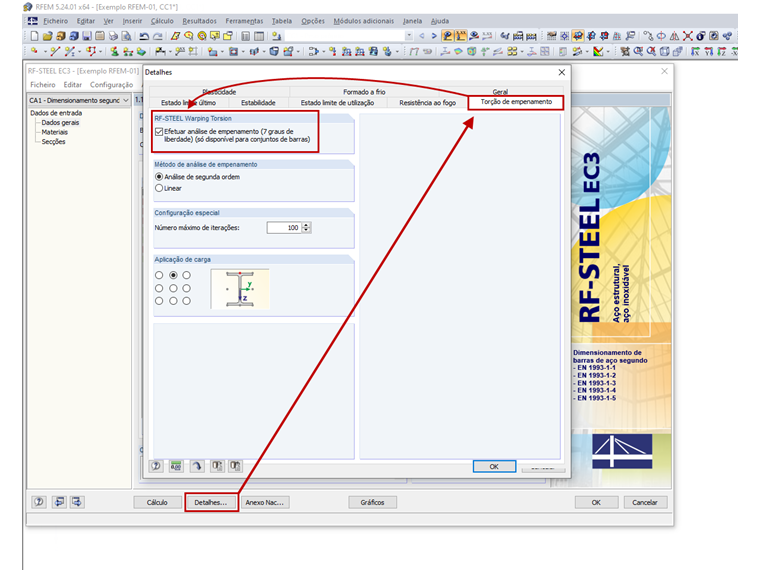Viewport: 760px width, 570px height.
Task: Click the info icon in the toolbar
Action: [x=701, y=36]
